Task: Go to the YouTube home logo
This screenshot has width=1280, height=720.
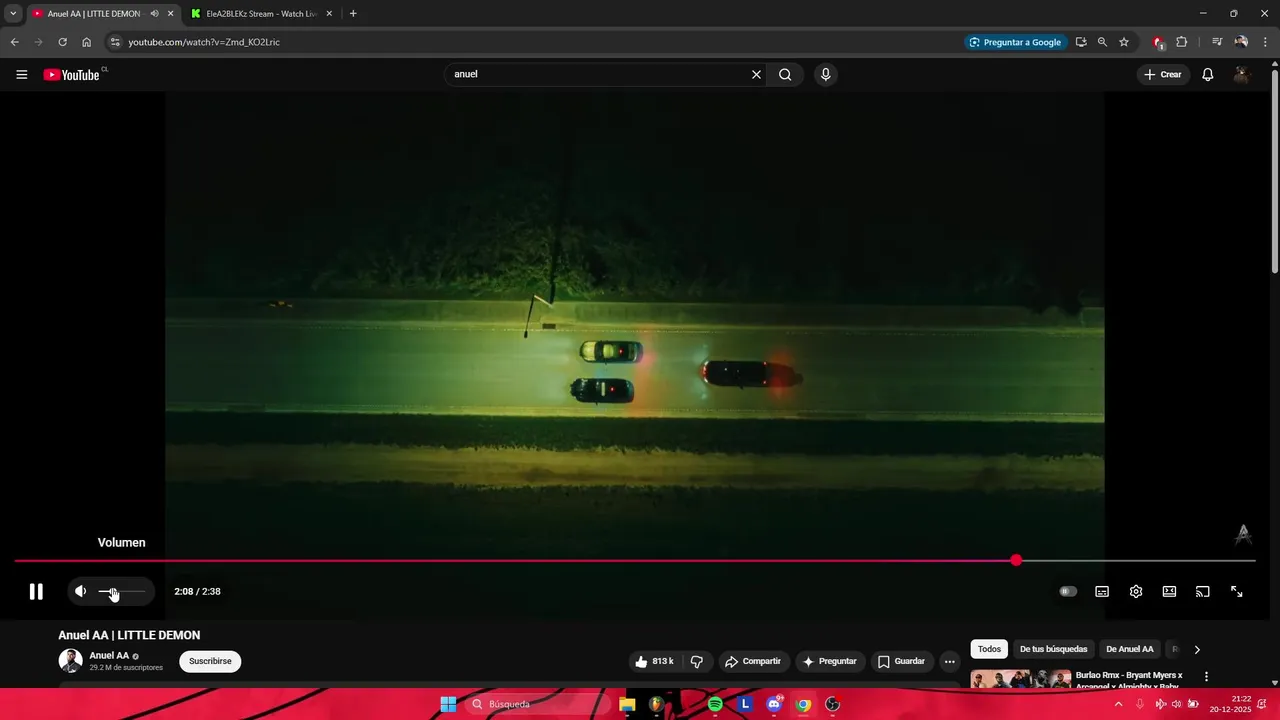Action: pyautogui.click(x=72, y=74)
